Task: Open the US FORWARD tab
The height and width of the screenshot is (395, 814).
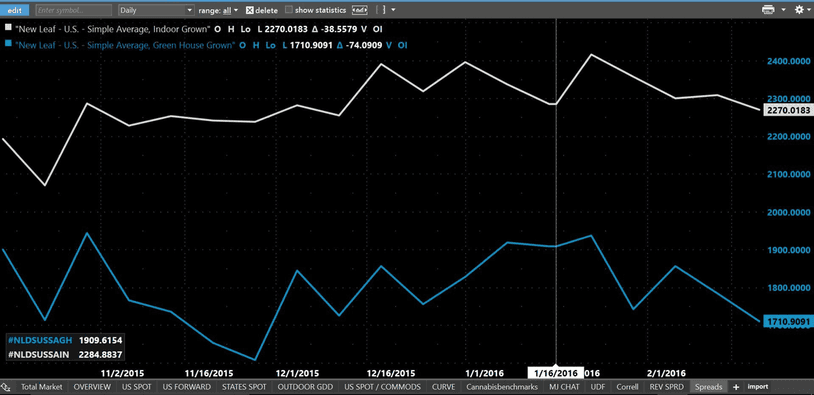Action: [186, 387]
